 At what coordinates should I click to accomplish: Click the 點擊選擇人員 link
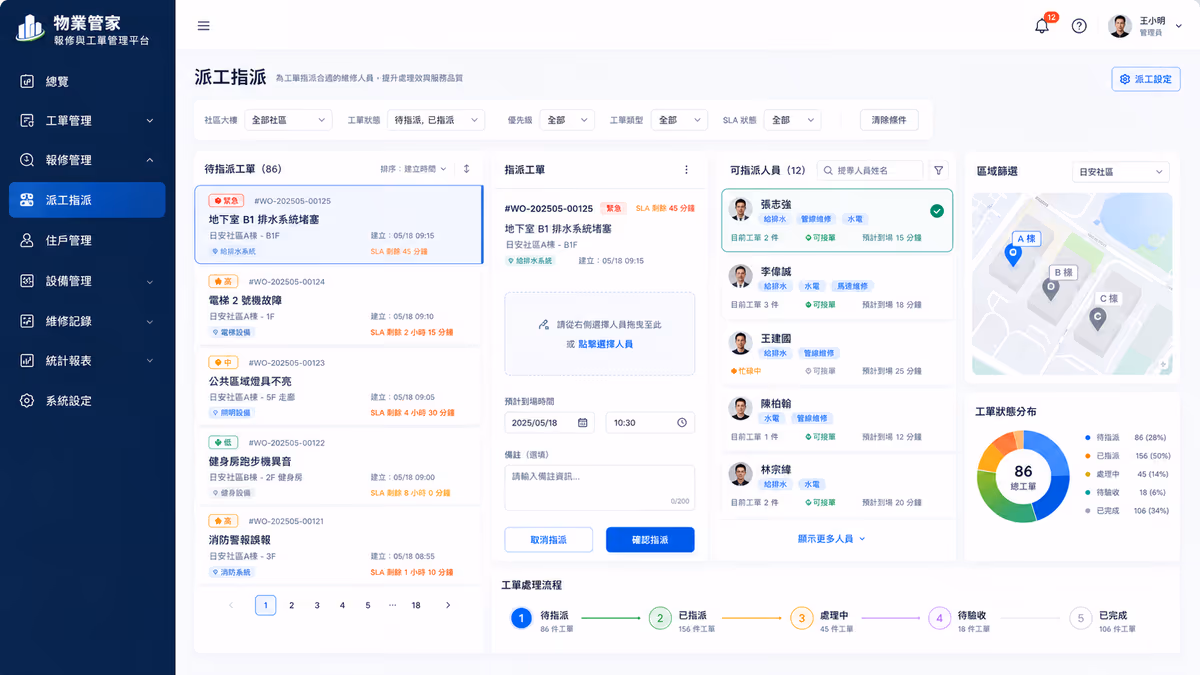pos(605,343)
